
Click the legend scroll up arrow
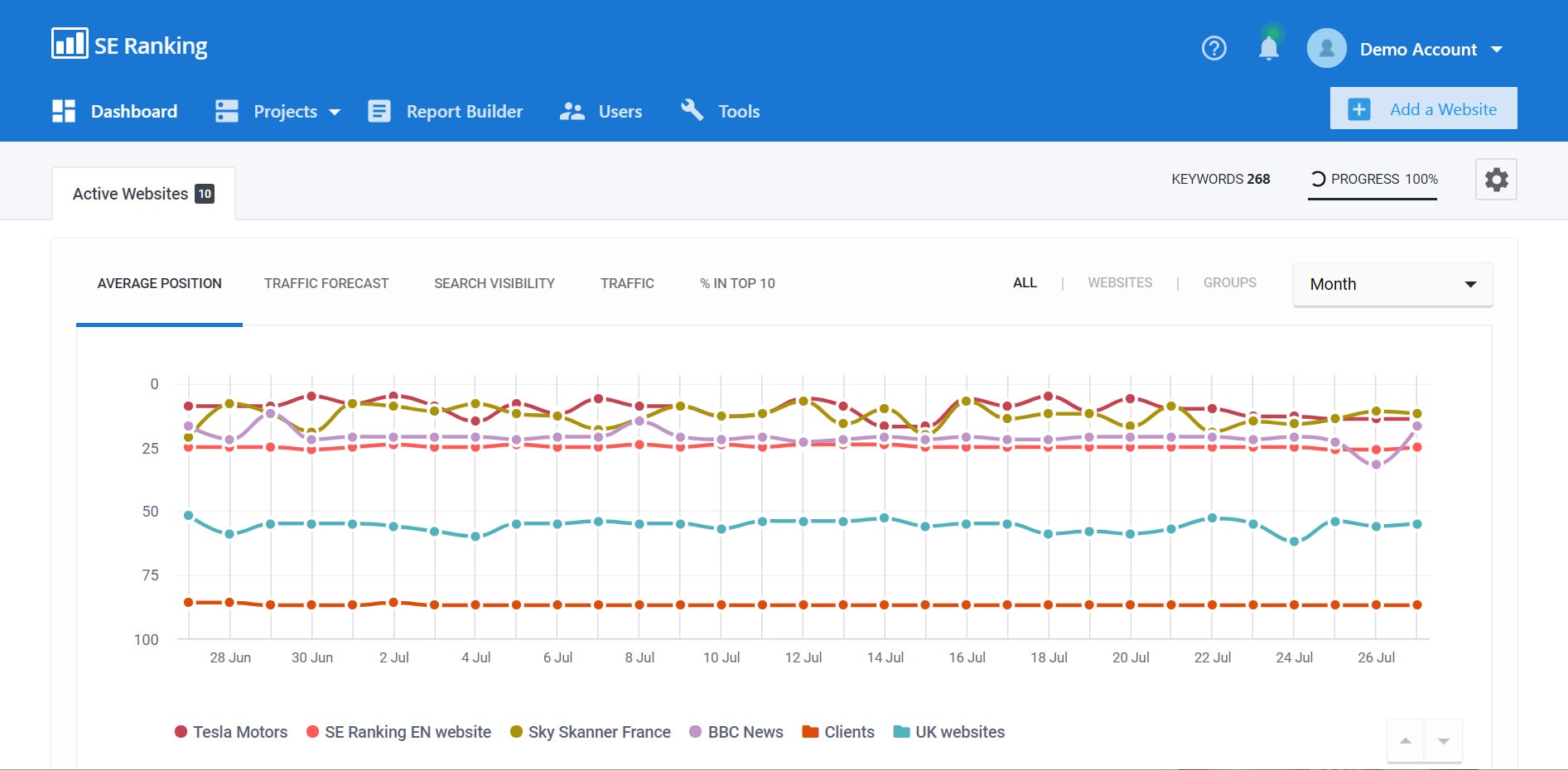(1406, 741)
